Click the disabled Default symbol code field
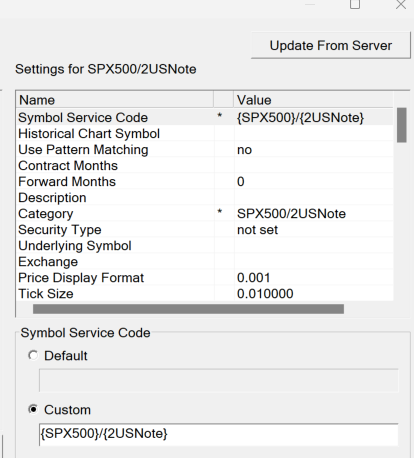 219,380
